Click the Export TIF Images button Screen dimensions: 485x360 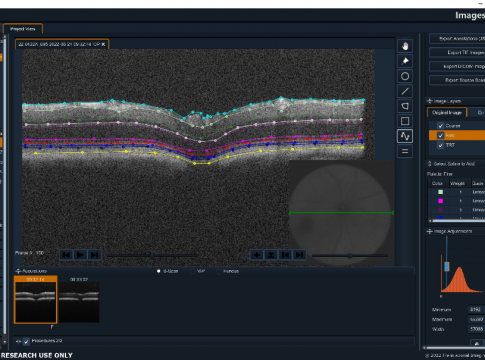(x=457, y=53)
